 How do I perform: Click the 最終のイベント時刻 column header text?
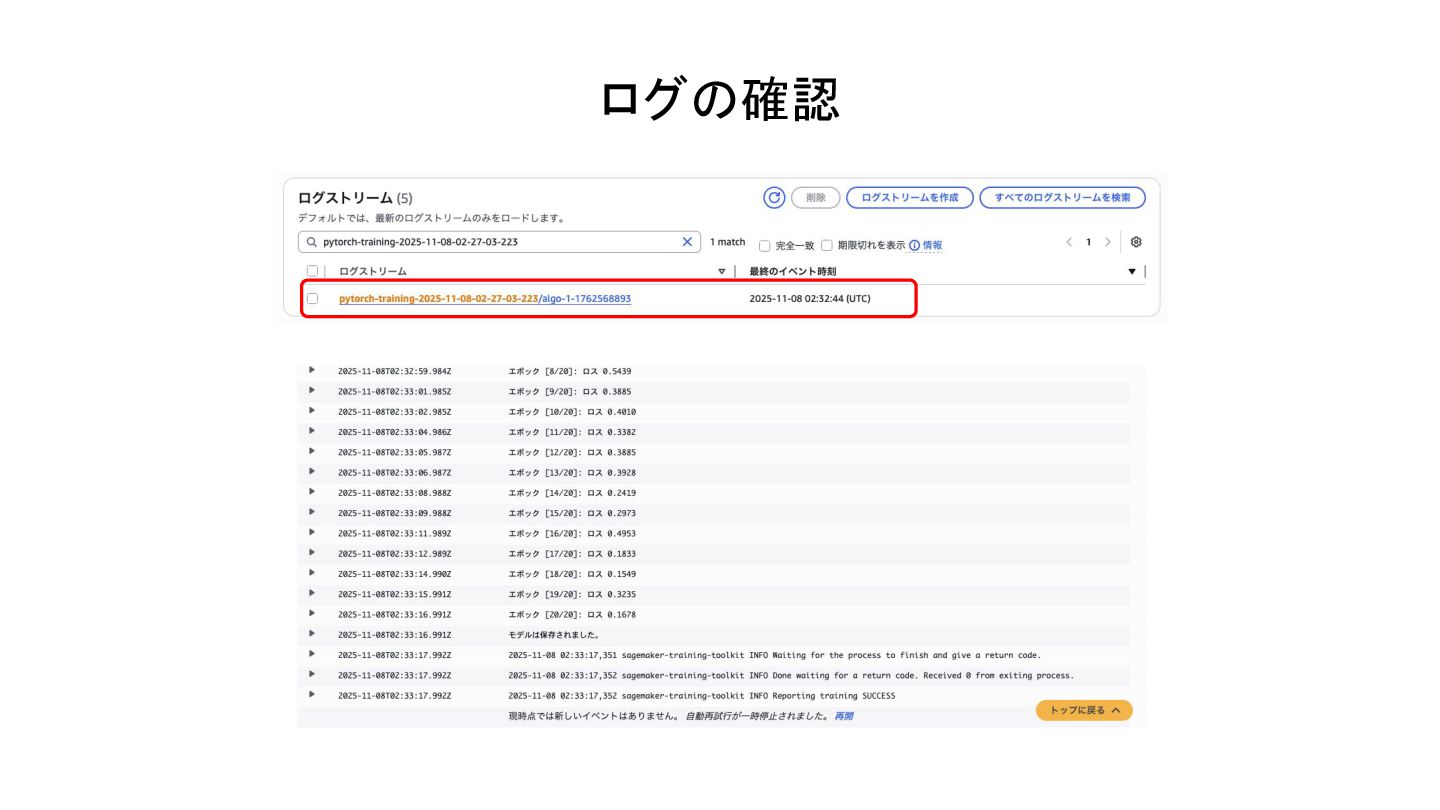(792, 271)
